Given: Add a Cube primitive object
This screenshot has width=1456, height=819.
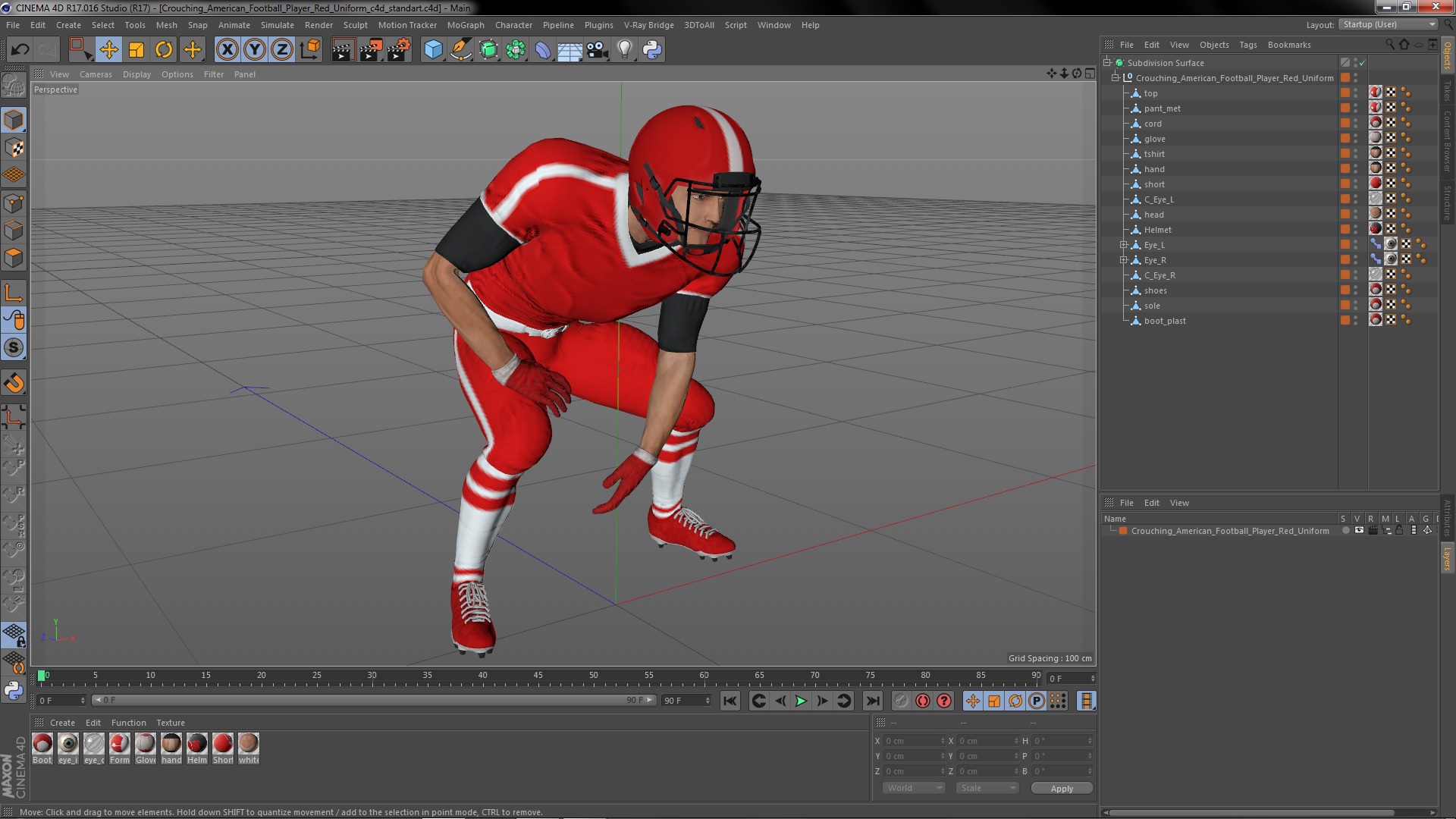Looking at the screenshot, I should (x=433, y=50).
